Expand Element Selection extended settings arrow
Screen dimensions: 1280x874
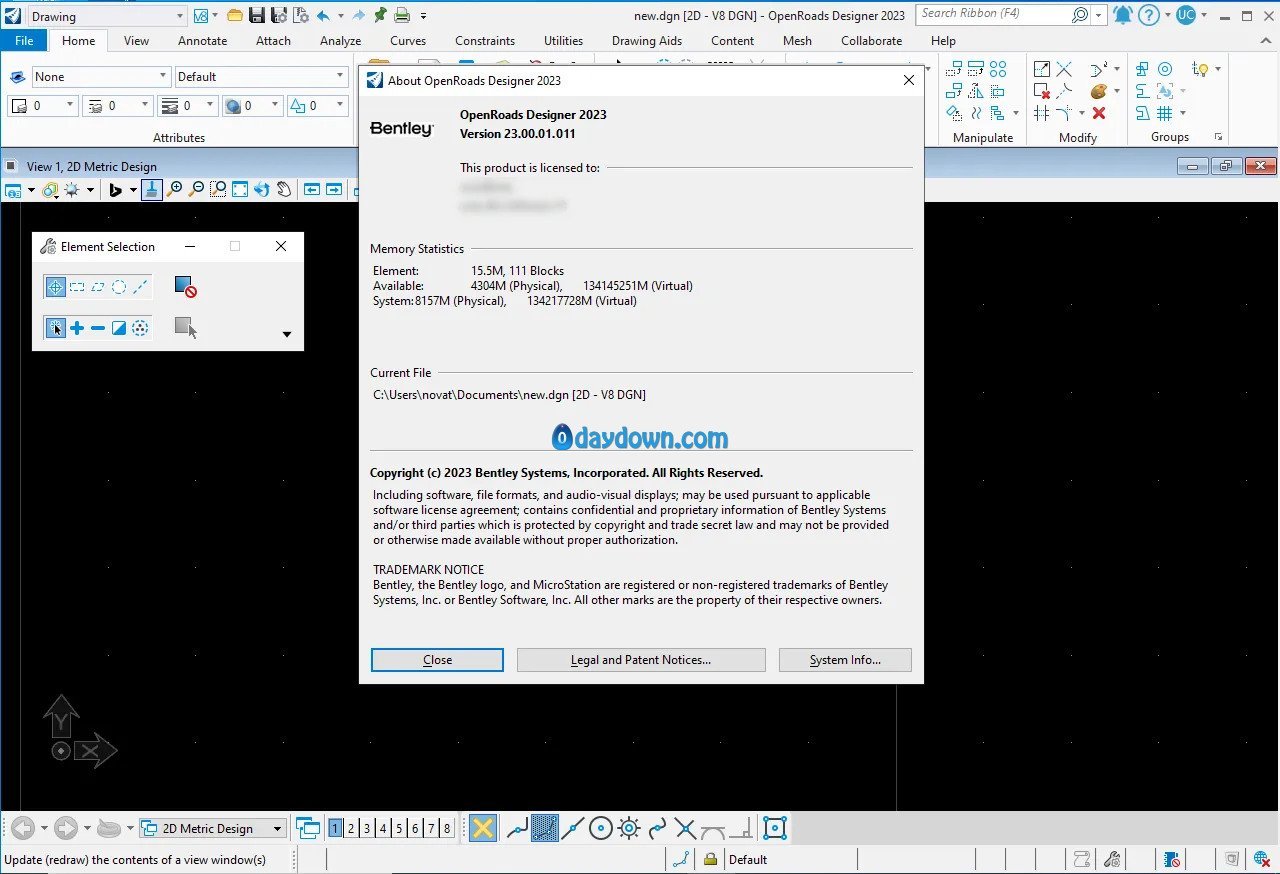click(x=287, y=334)
